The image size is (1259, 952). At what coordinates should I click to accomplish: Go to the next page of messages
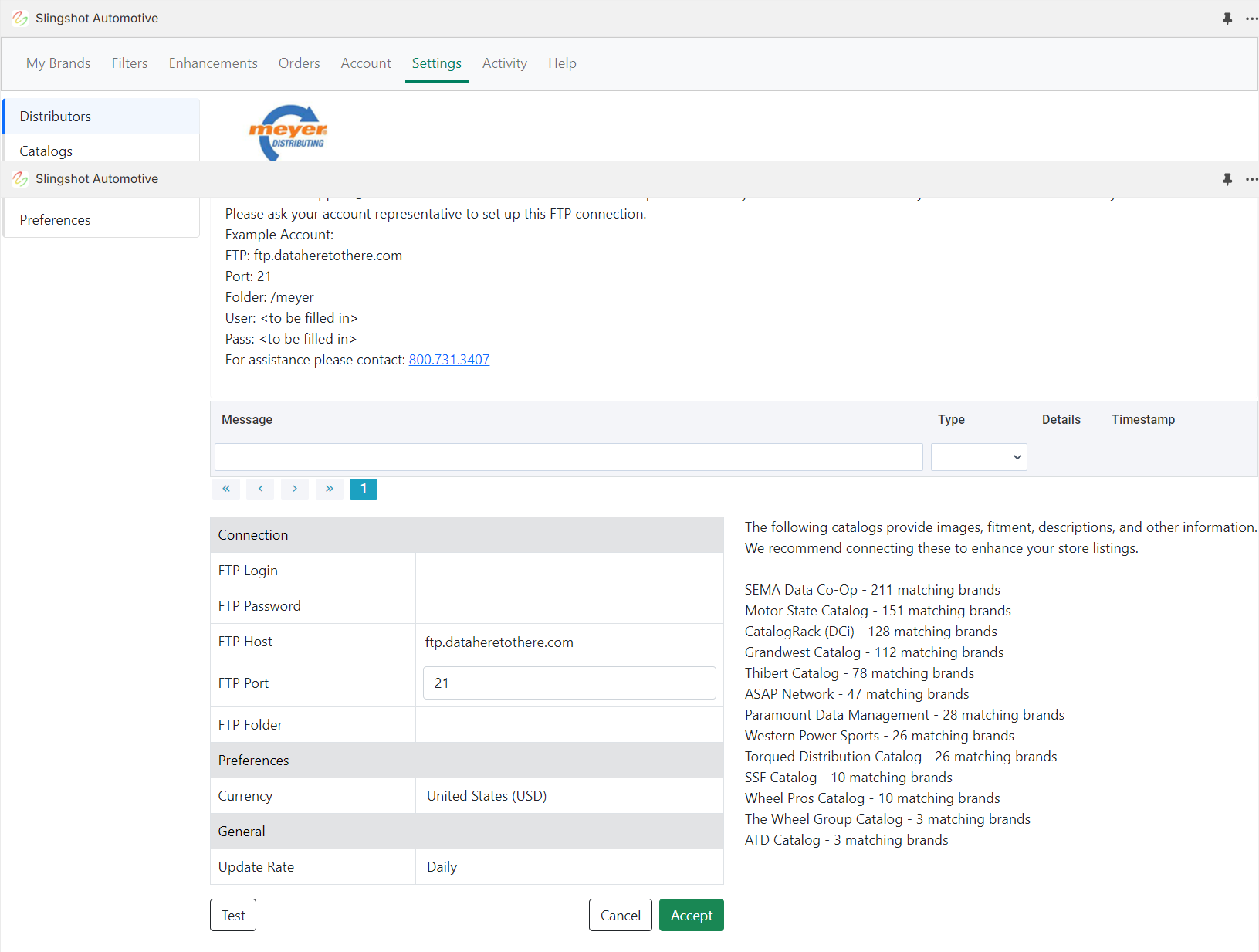click(x=295, y=489)
